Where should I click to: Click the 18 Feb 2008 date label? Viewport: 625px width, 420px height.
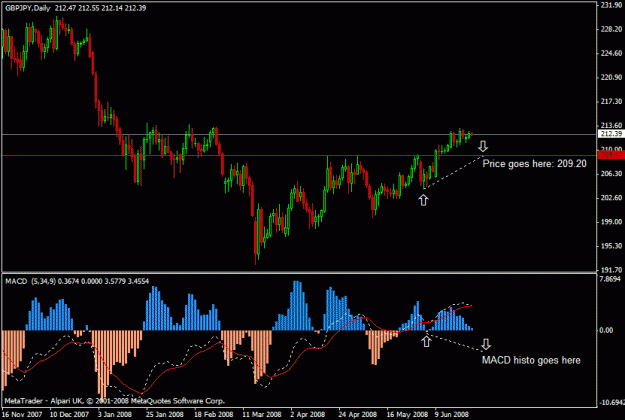point(214,414)
